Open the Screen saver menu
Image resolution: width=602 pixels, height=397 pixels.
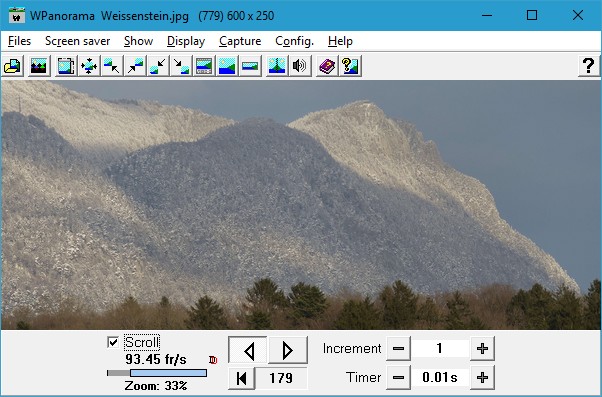(78, 41)
